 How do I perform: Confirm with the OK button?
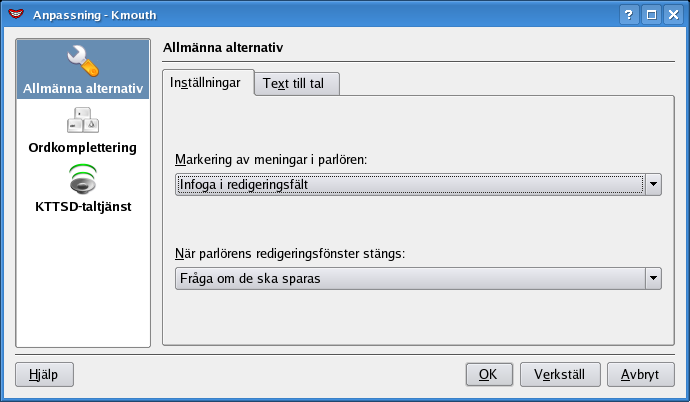tap(488, 374)
